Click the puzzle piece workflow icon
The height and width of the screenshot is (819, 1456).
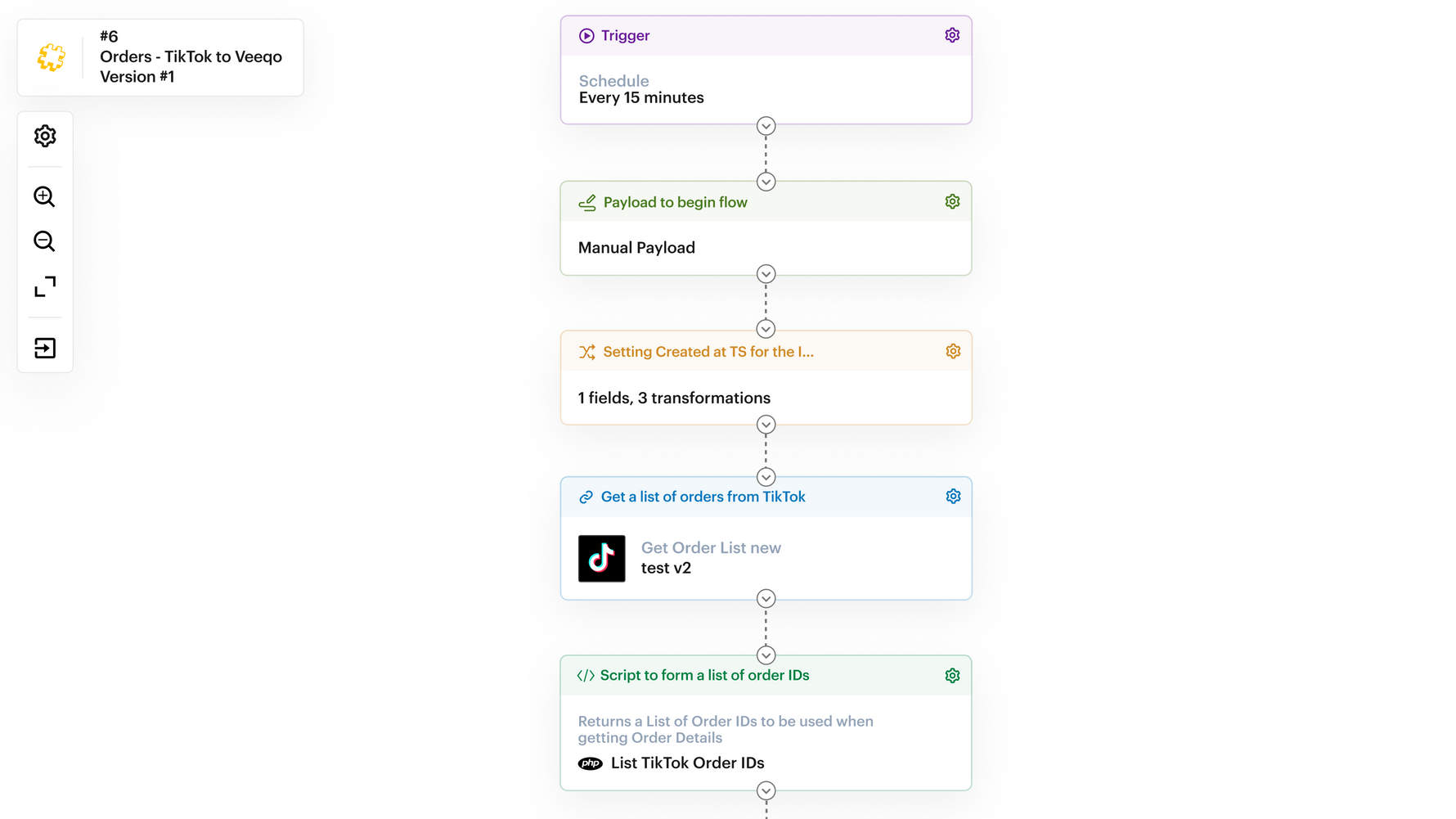51,57
